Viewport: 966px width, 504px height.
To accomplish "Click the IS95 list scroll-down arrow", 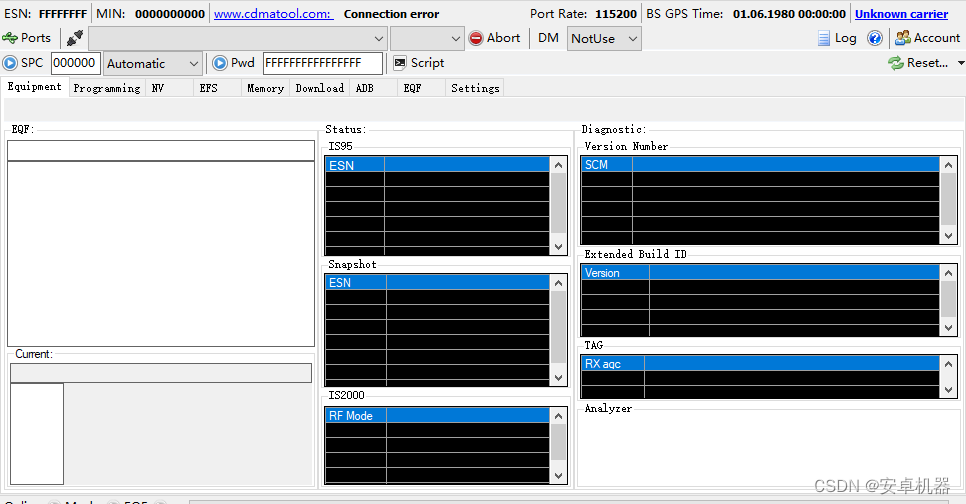I will tap(558, 246).
